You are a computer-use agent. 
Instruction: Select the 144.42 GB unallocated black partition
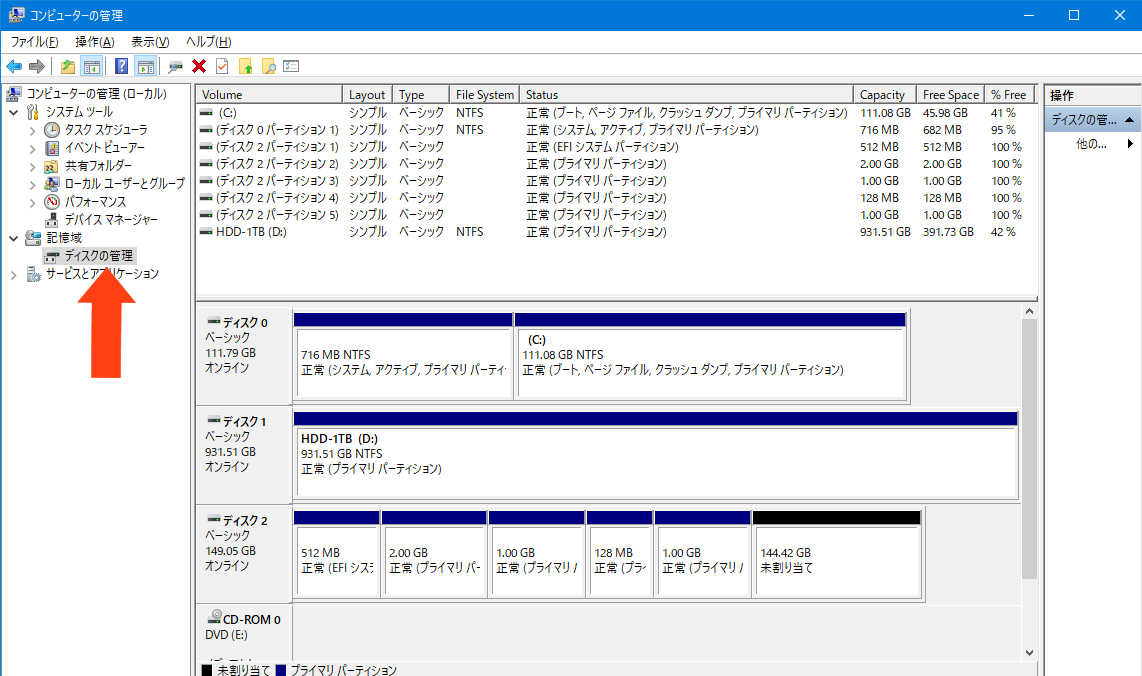coord(836,560)
